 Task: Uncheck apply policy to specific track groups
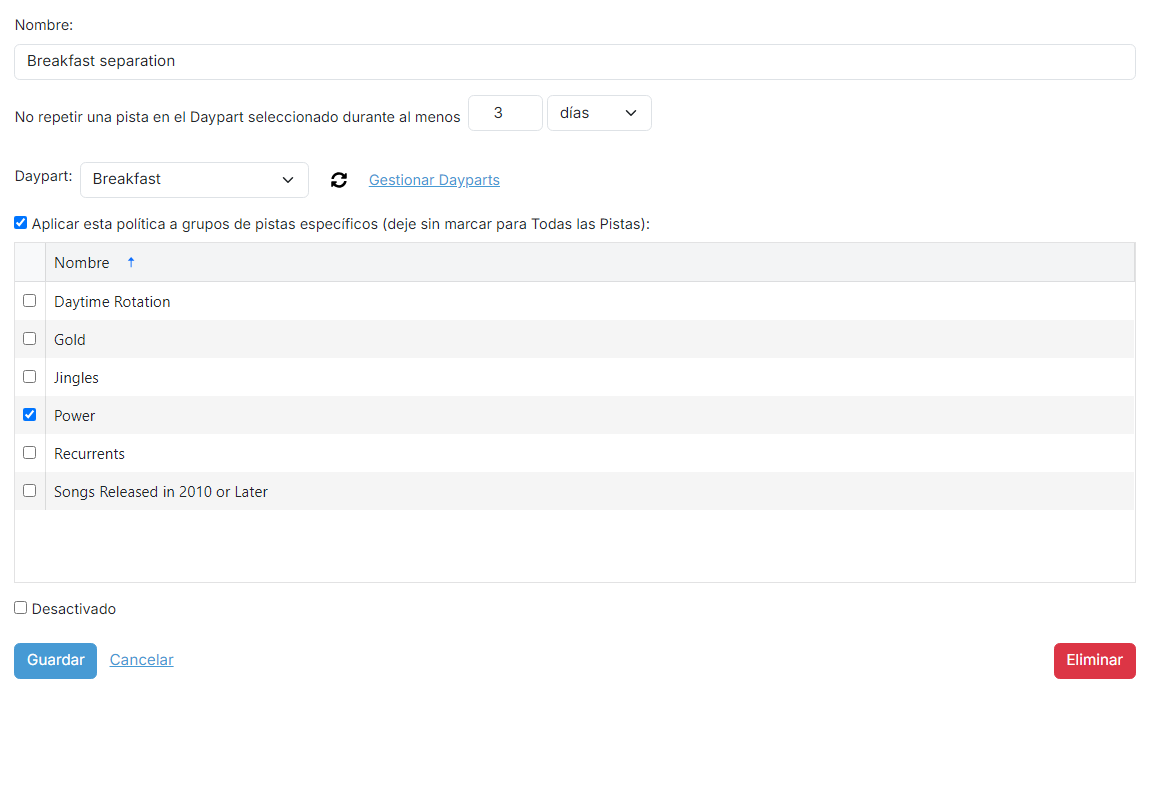pos(21,223)
